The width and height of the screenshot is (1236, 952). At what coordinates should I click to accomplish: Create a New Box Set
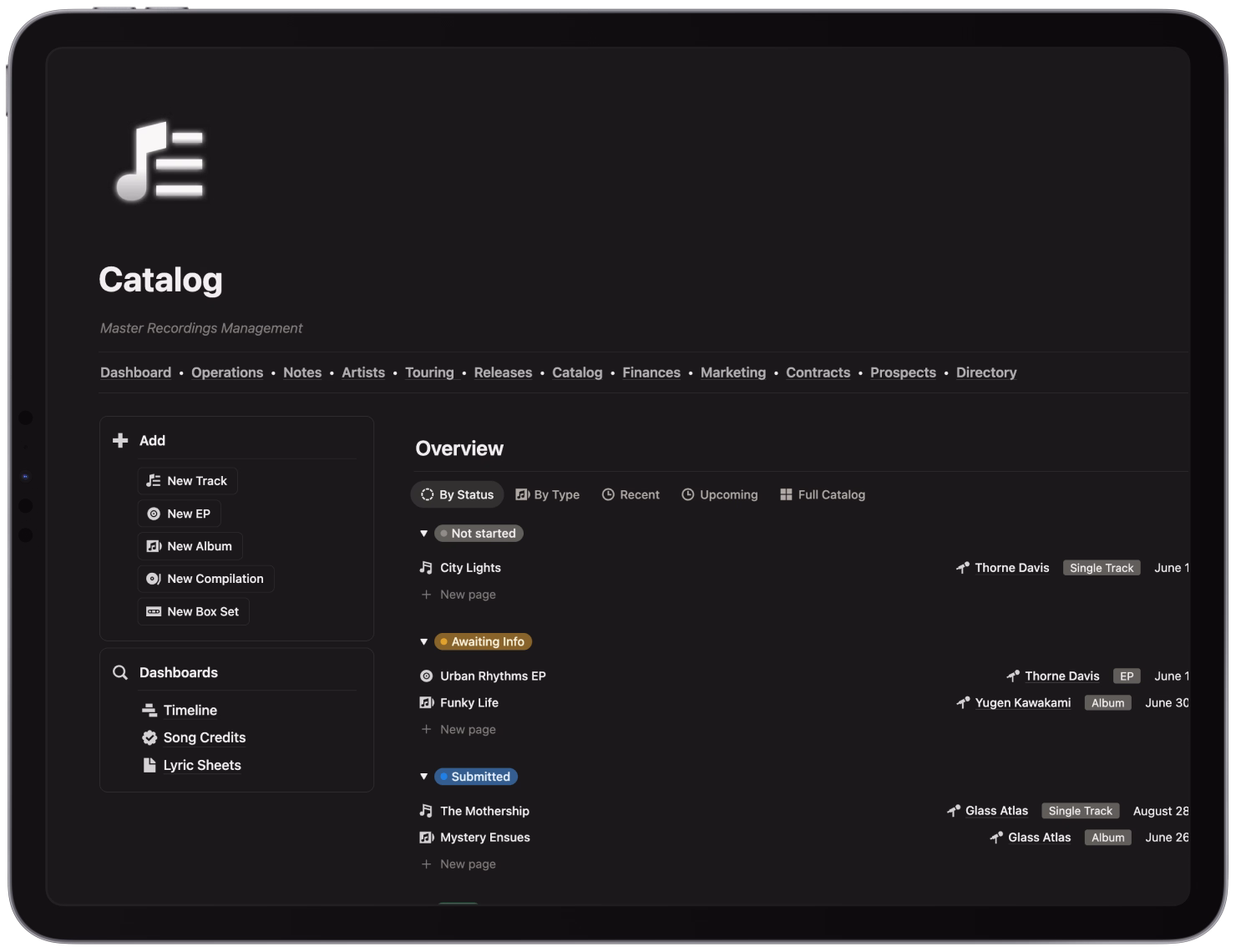pyautogui.click(x=193, y=611)
